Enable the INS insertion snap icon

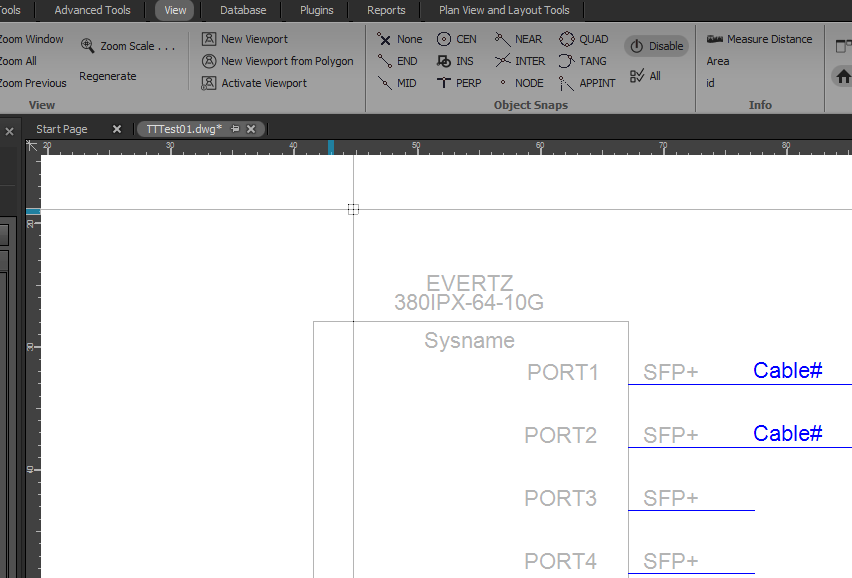(444, 61)
